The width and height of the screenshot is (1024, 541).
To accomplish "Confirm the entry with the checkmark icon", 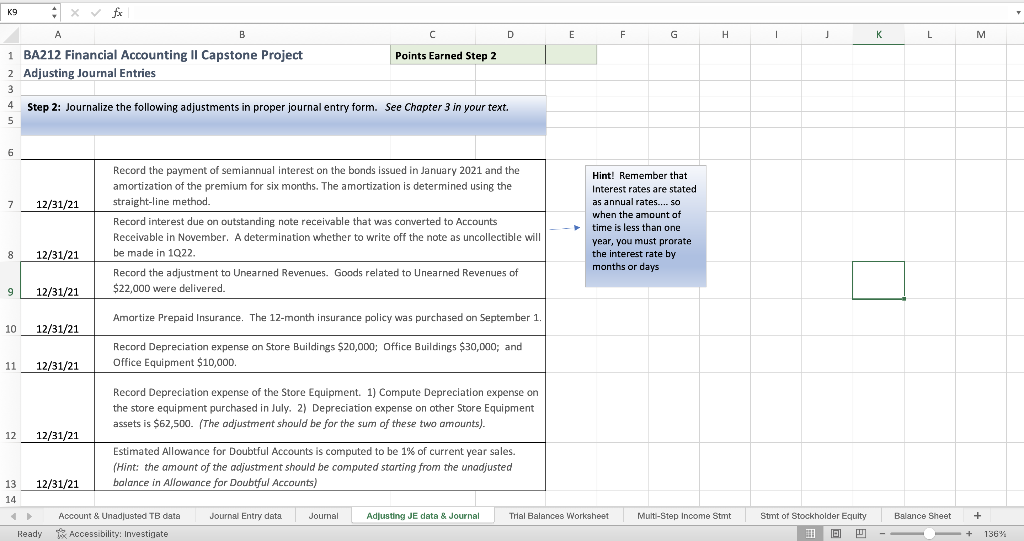I will (x=96, y=12).
